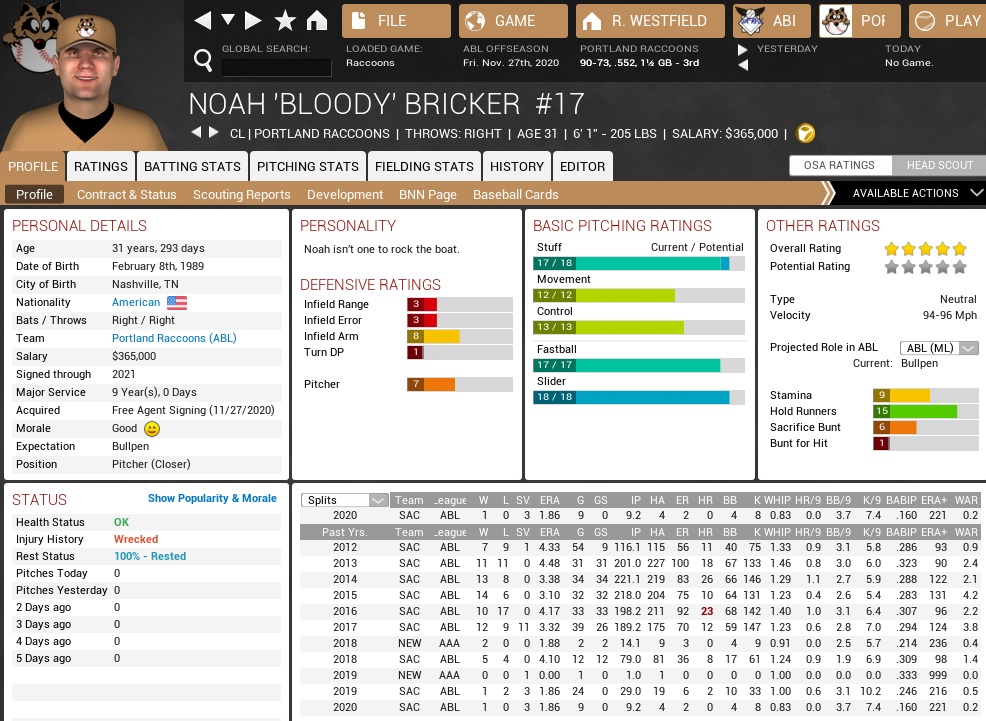This screenshot has height=721, width=986.
Task: Switch to Head Scout ratings
Action: pyautogui.click(x=939, y=166)
